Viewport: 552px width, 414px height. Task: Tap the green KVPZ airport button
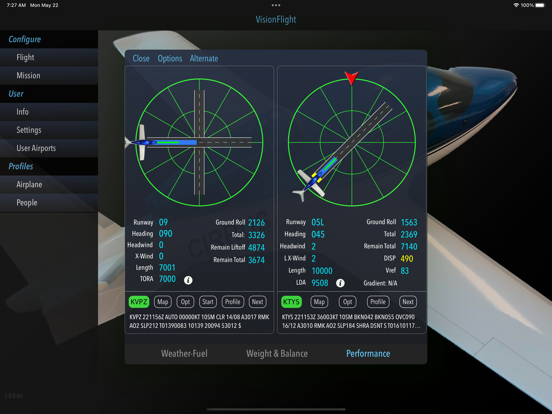139,302
